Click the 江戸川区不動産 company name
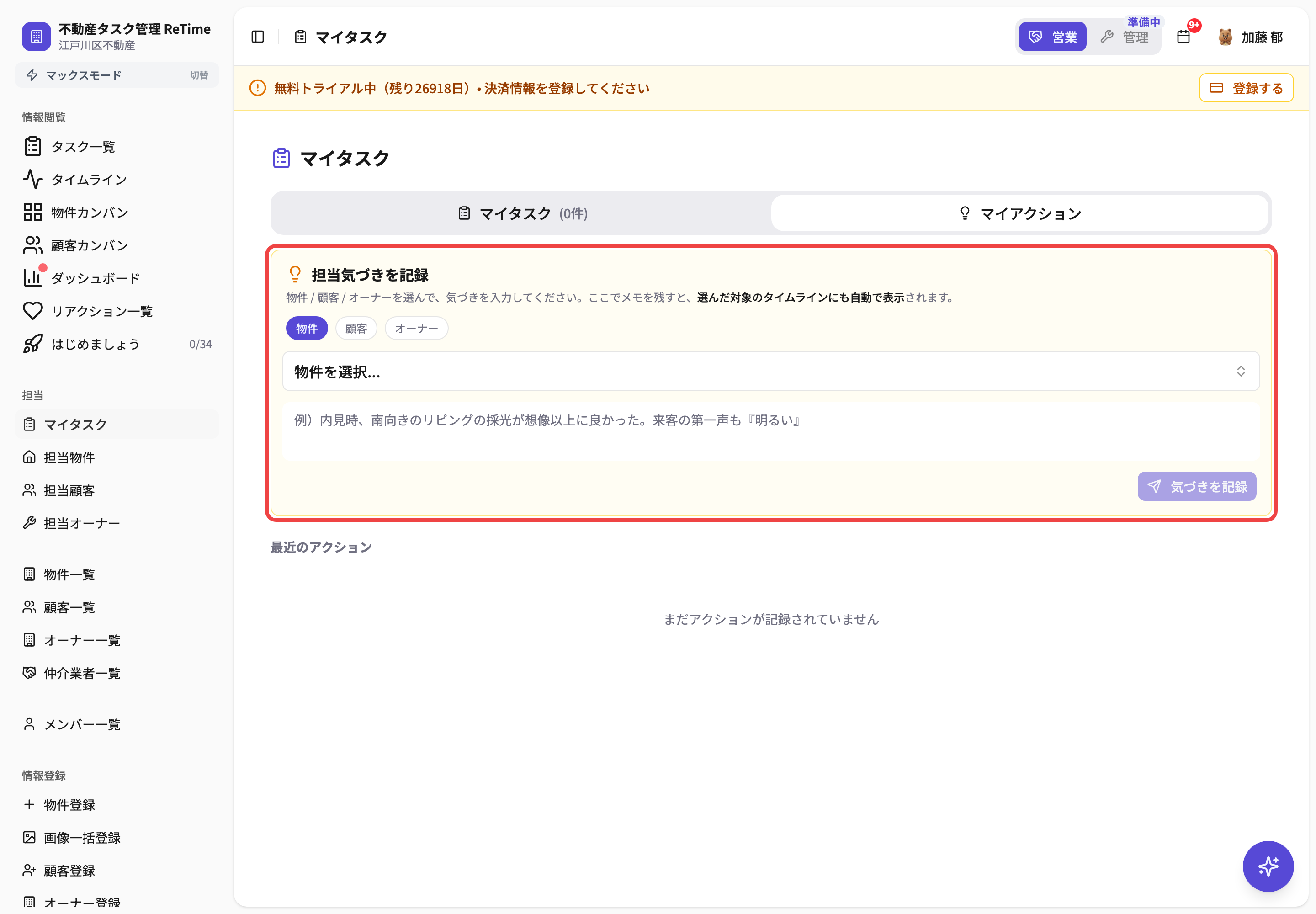Image resolution: width=1316 pixels, height=914 pixels. [x=97, y=45]
